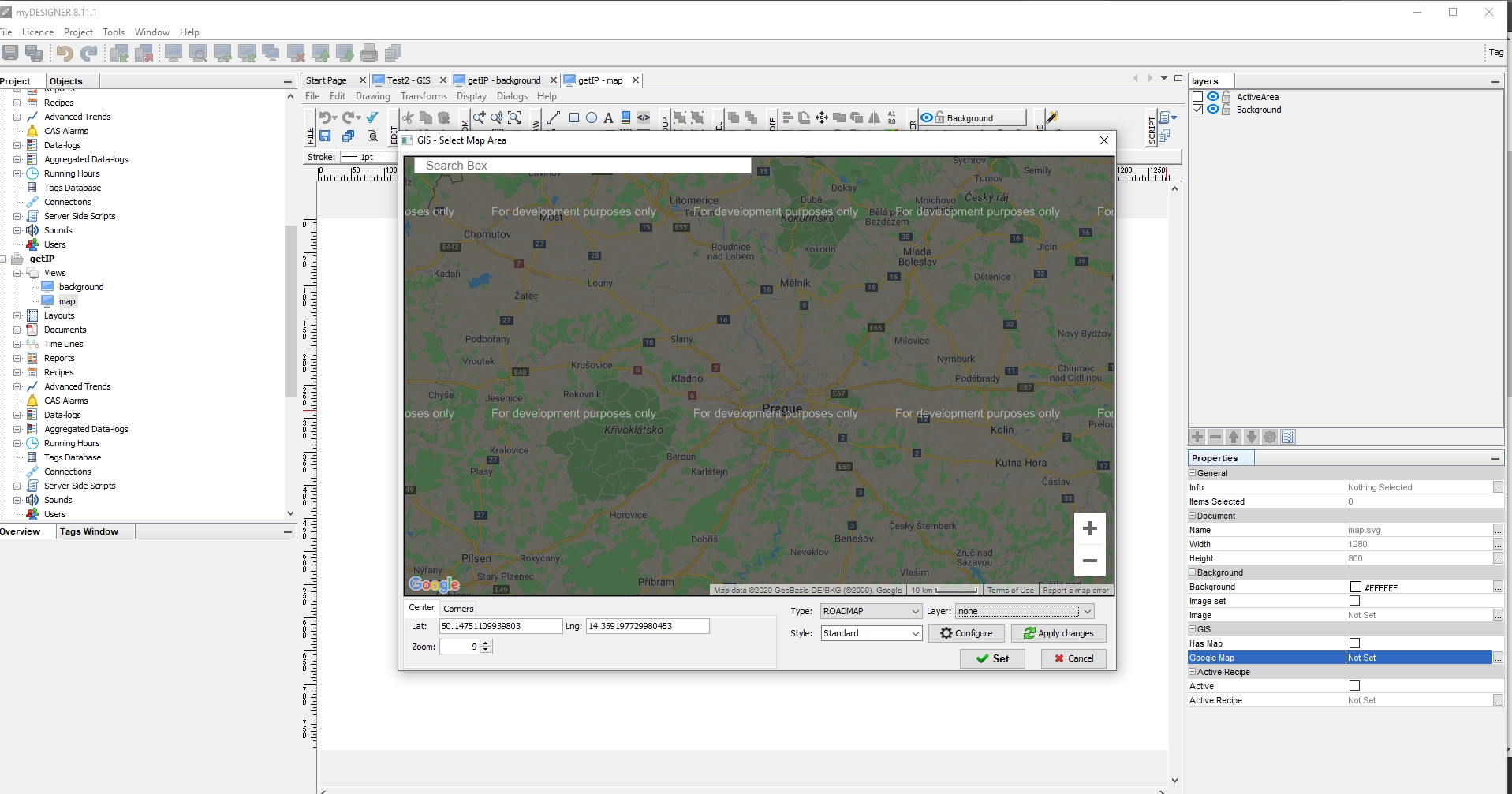The image size is (1512, 794).
Task: Click the Configure button
Action: pos(966,633)
